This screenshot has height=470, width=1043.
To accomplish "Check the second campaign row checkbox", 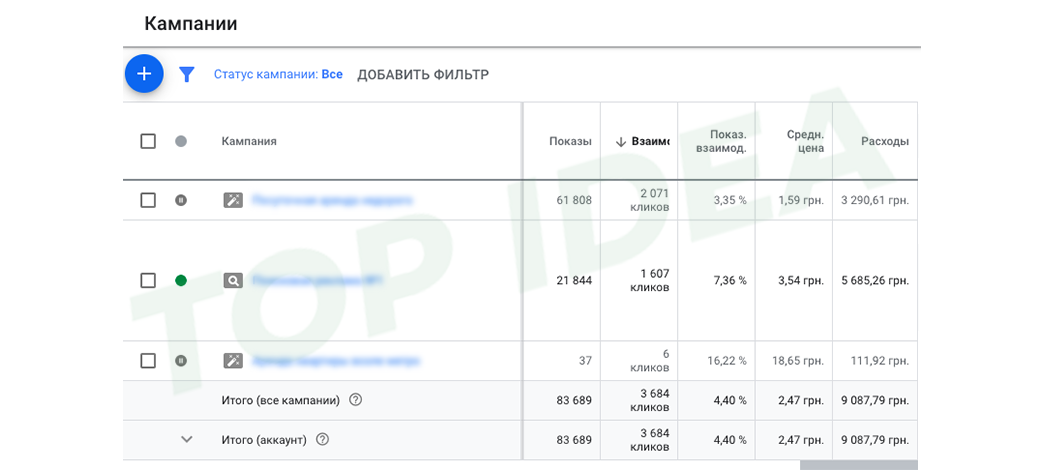I will point(148,281).
